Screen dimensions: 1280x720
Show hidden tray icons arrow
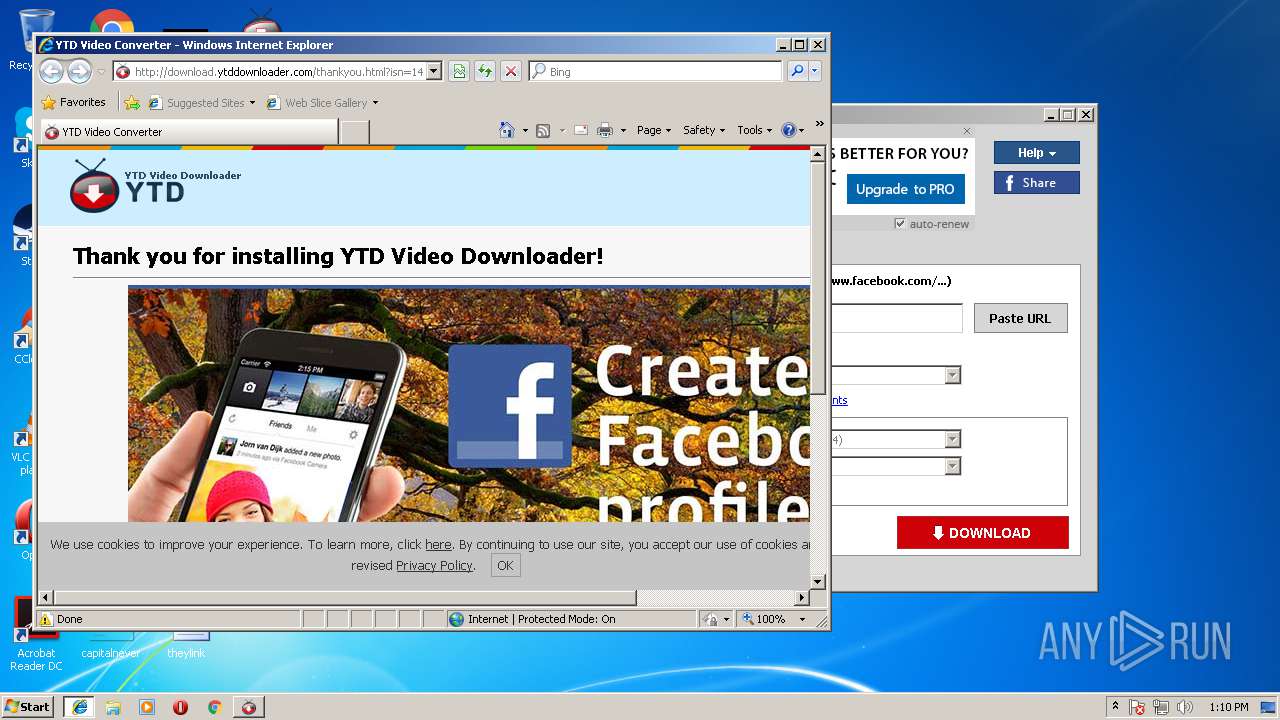(x=1115, y=706)
